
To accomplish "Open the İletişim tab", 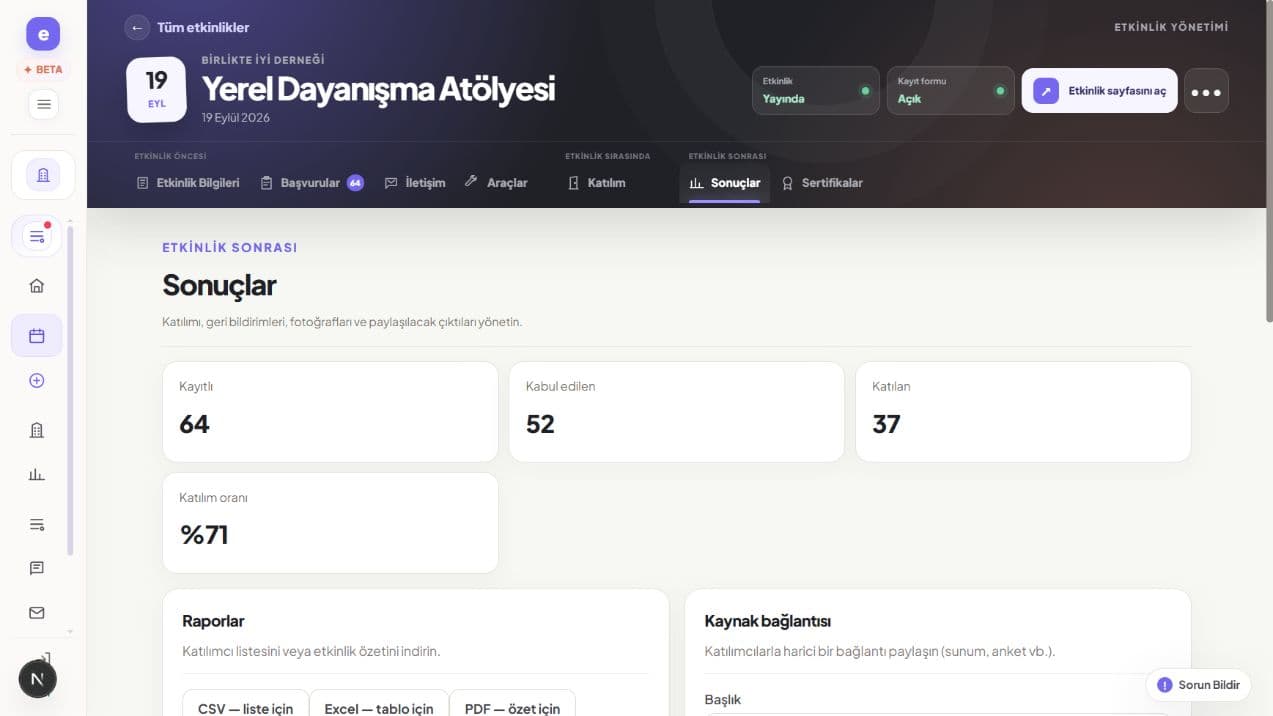I will (415, 183).
